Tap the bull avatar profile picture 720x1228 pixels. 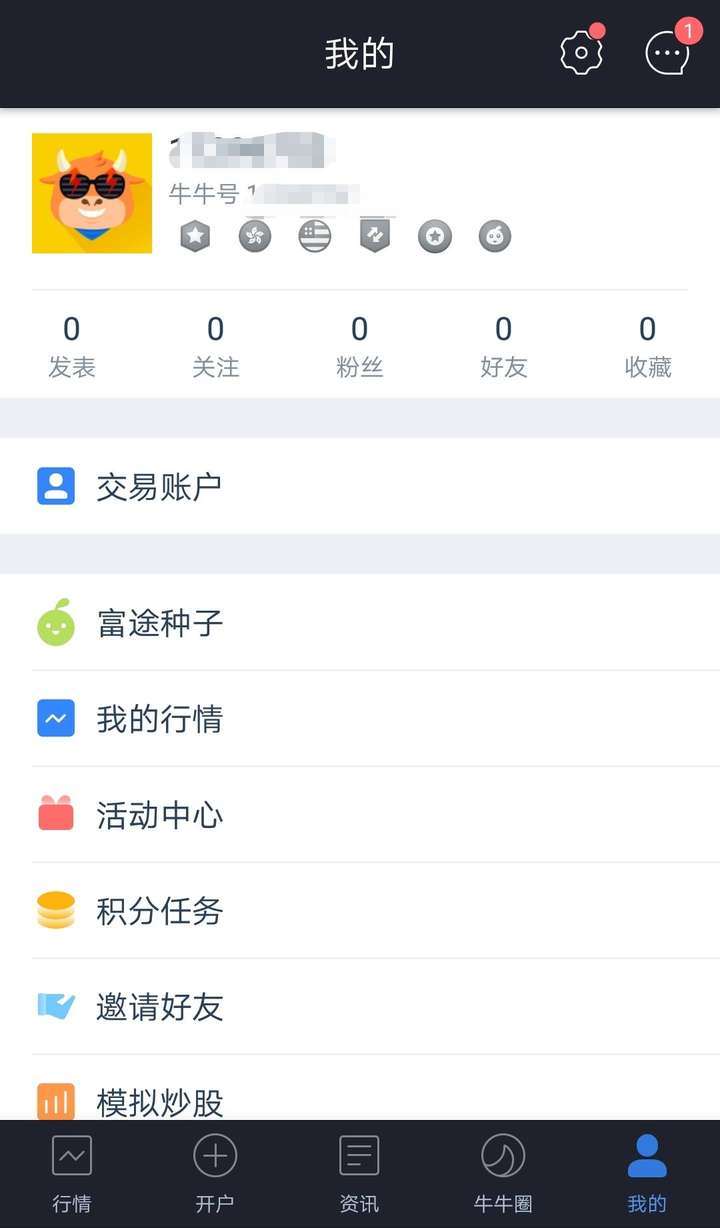pyautogui.click(x=92, y=193)
